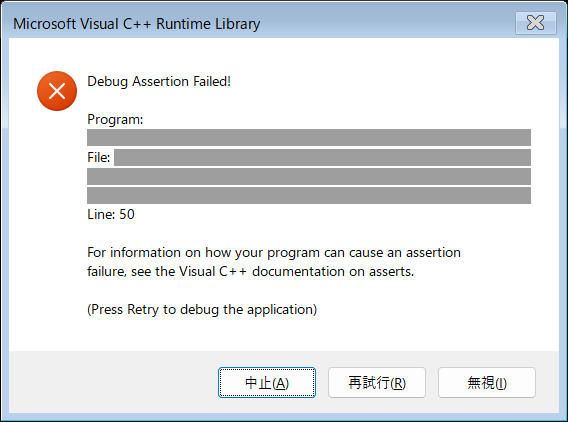Click the 'Line: 50' text
This screenshot has height=422, width=568.
click(x=111, y=214)
